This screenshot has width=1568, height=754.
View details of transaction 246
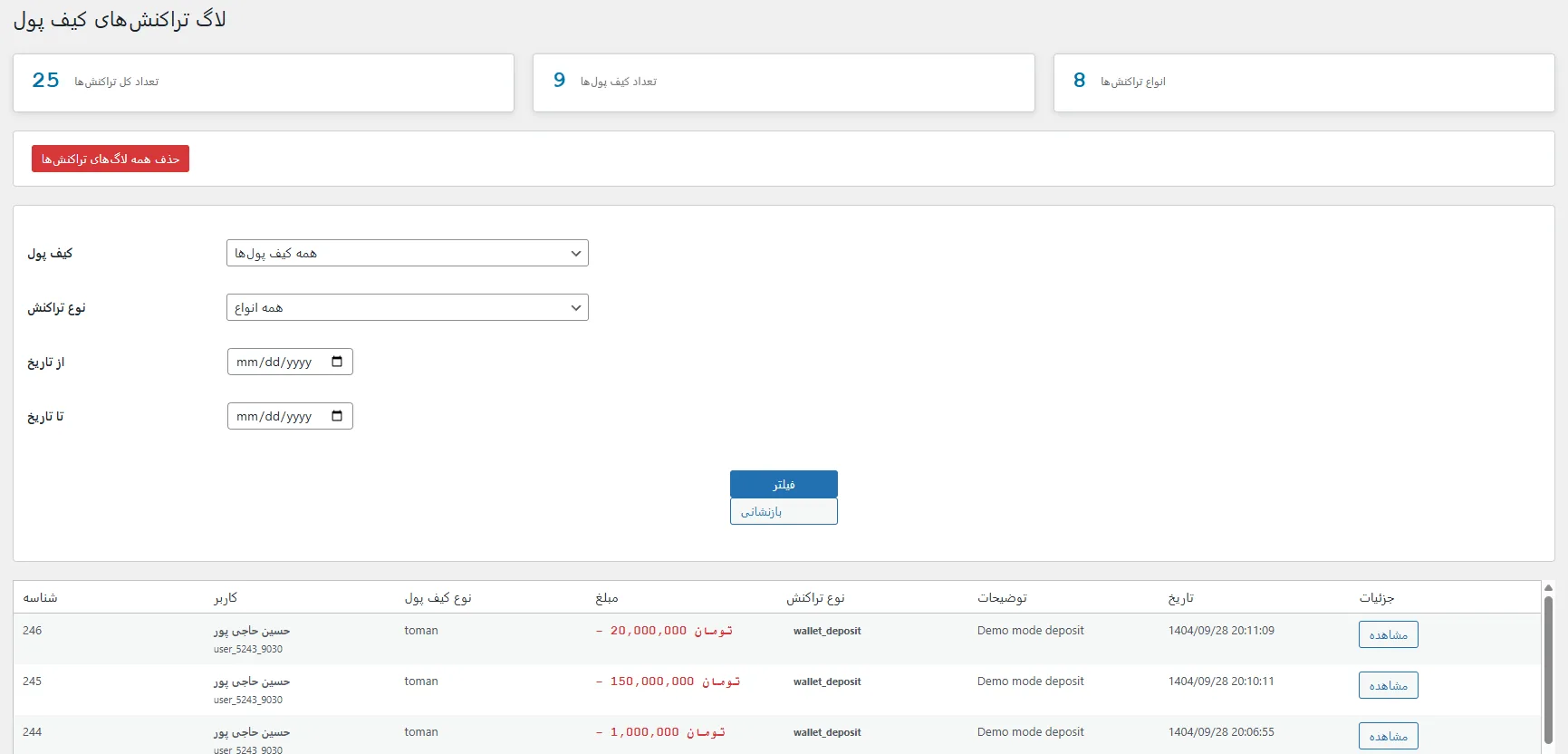[1388, 634]
